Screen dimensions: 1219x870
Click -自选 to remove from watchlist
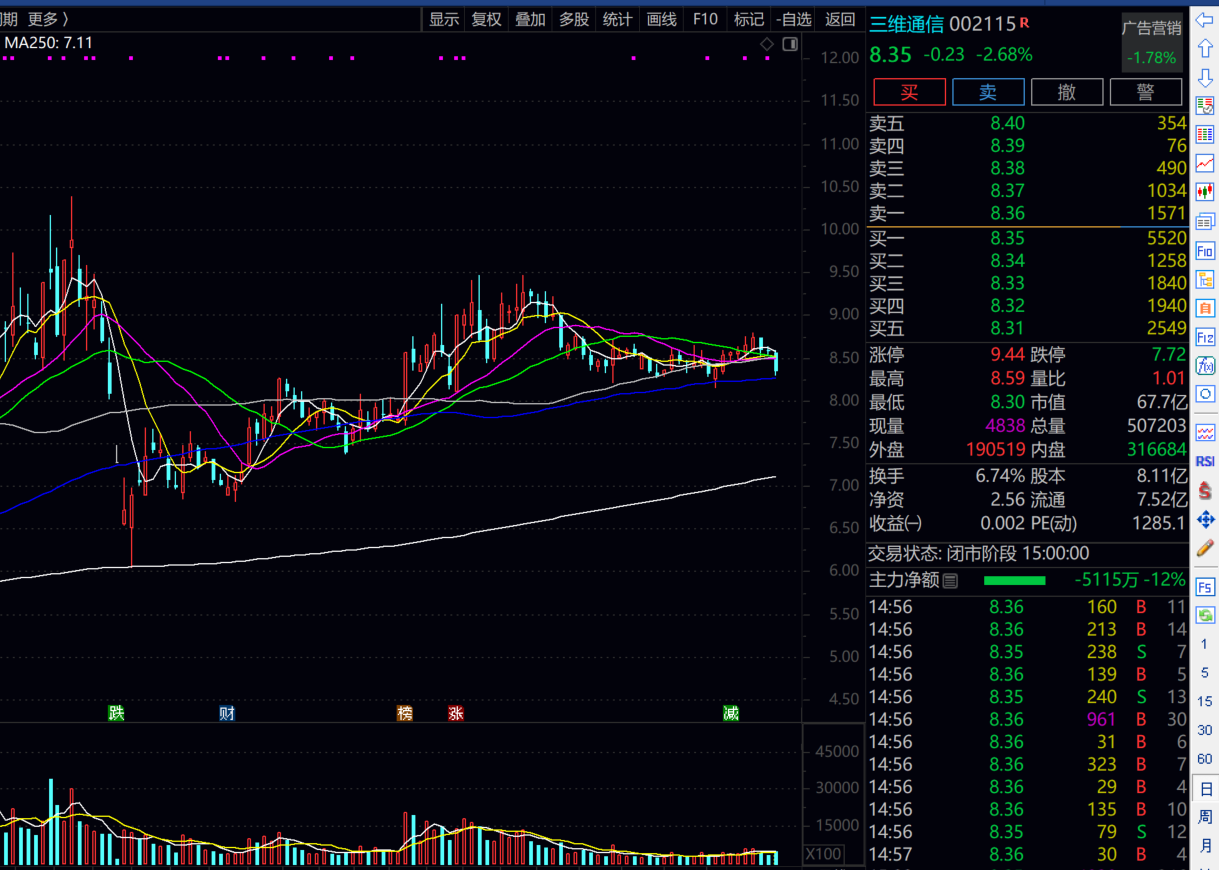[794, 19]
